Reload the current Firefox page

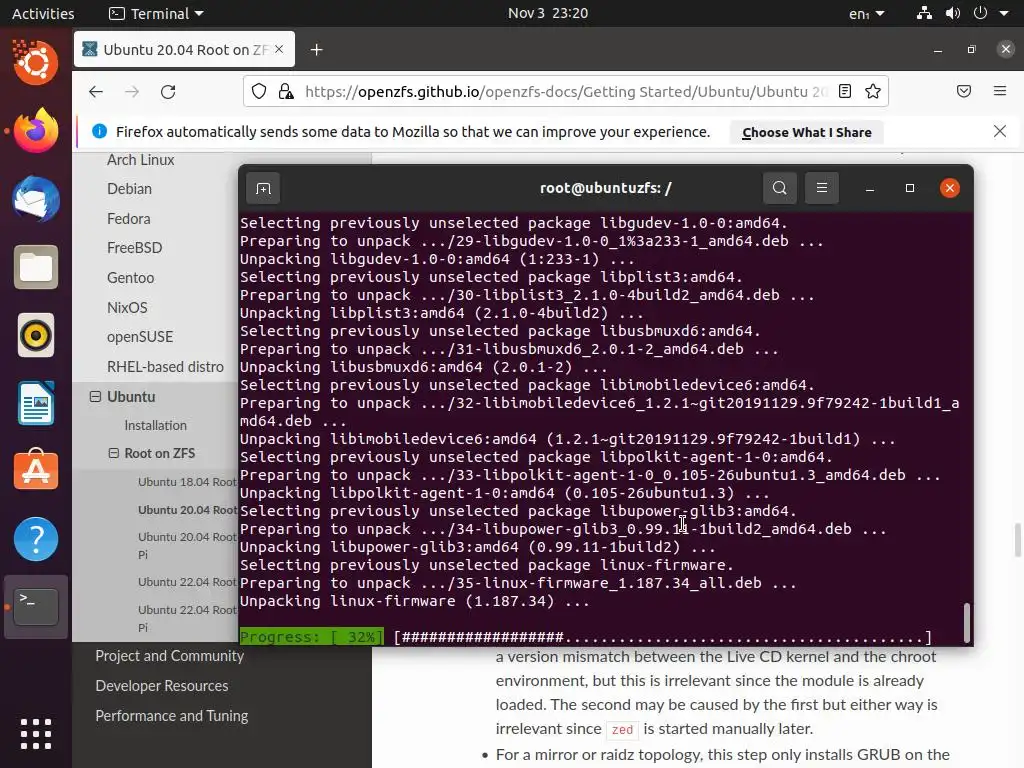(168, 91)
